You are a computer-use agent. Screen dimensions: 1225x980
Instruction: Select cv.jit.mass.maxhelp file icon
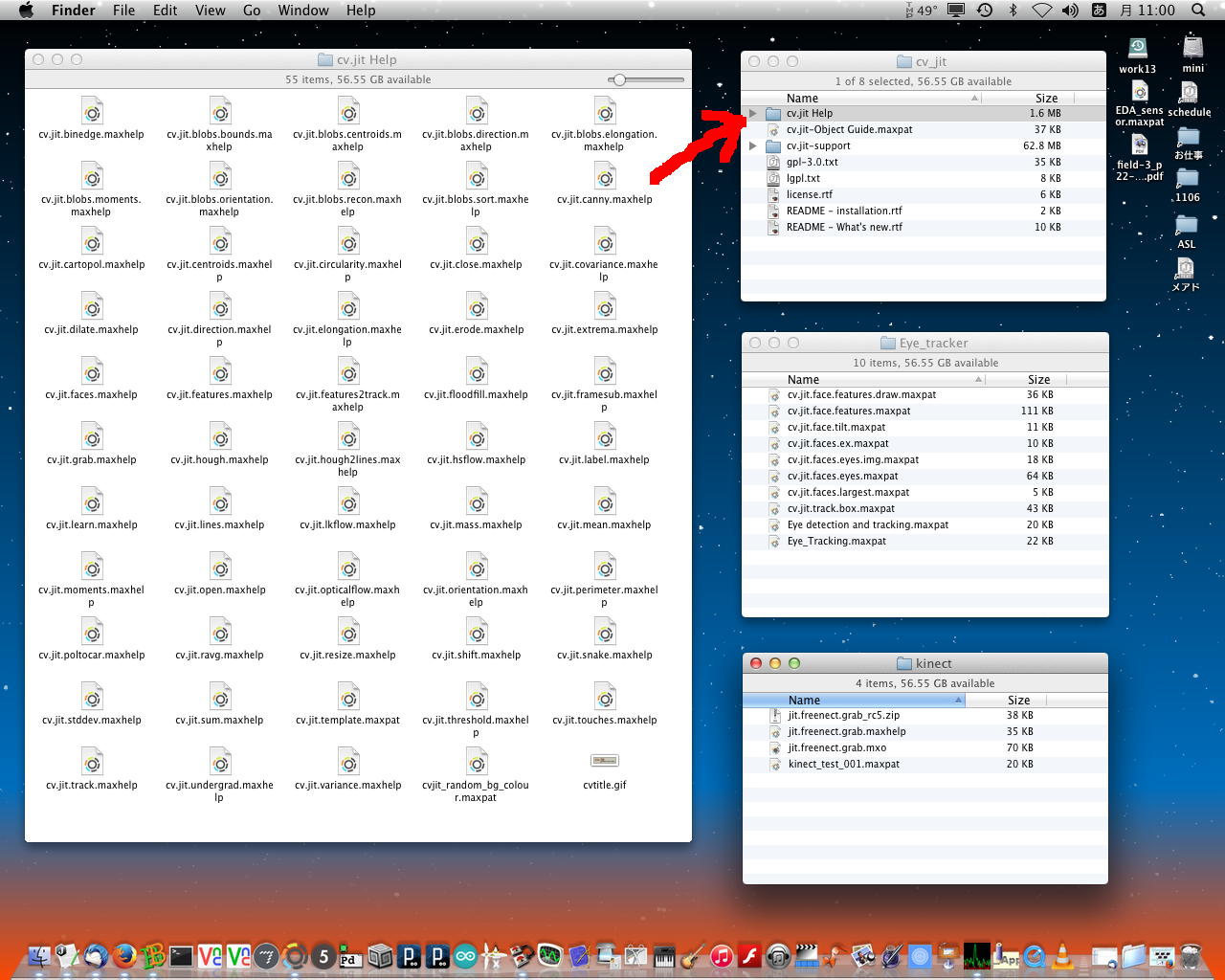click(x=477, y=502)
